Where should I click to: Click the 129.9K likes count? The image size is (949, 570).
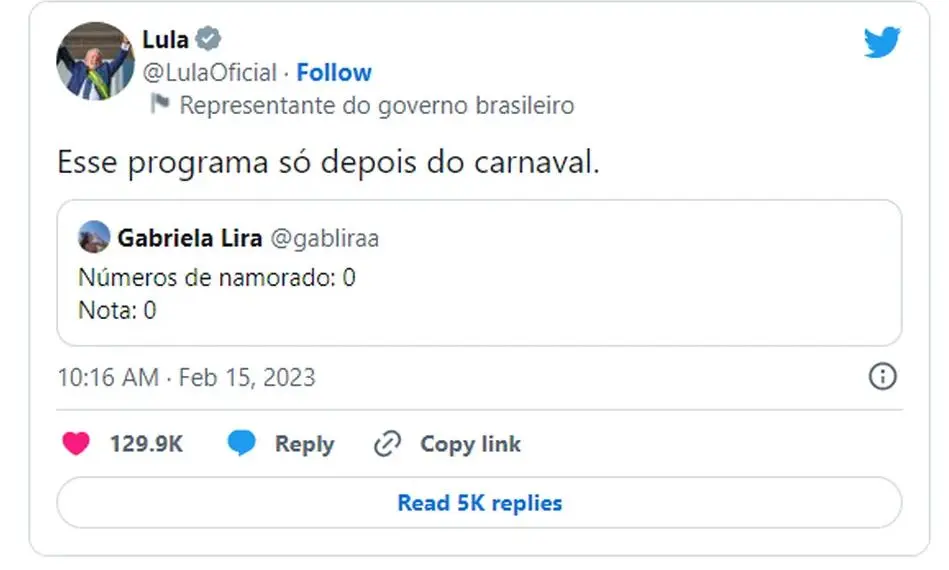click(146, 444)
